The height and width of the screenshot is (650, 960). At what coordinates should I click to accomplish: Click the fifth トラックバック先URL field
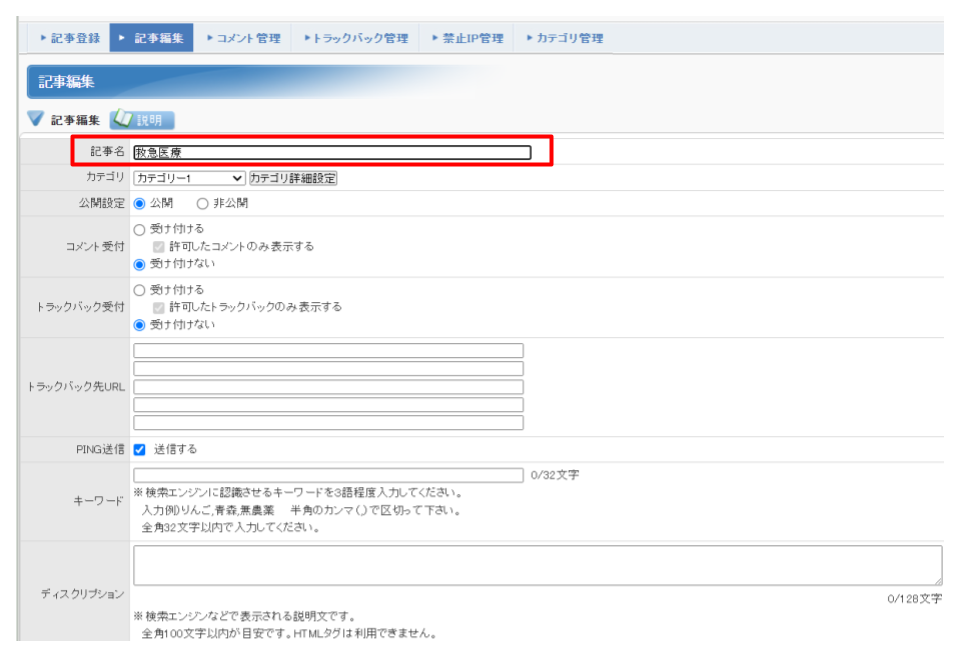click(328, 423)
